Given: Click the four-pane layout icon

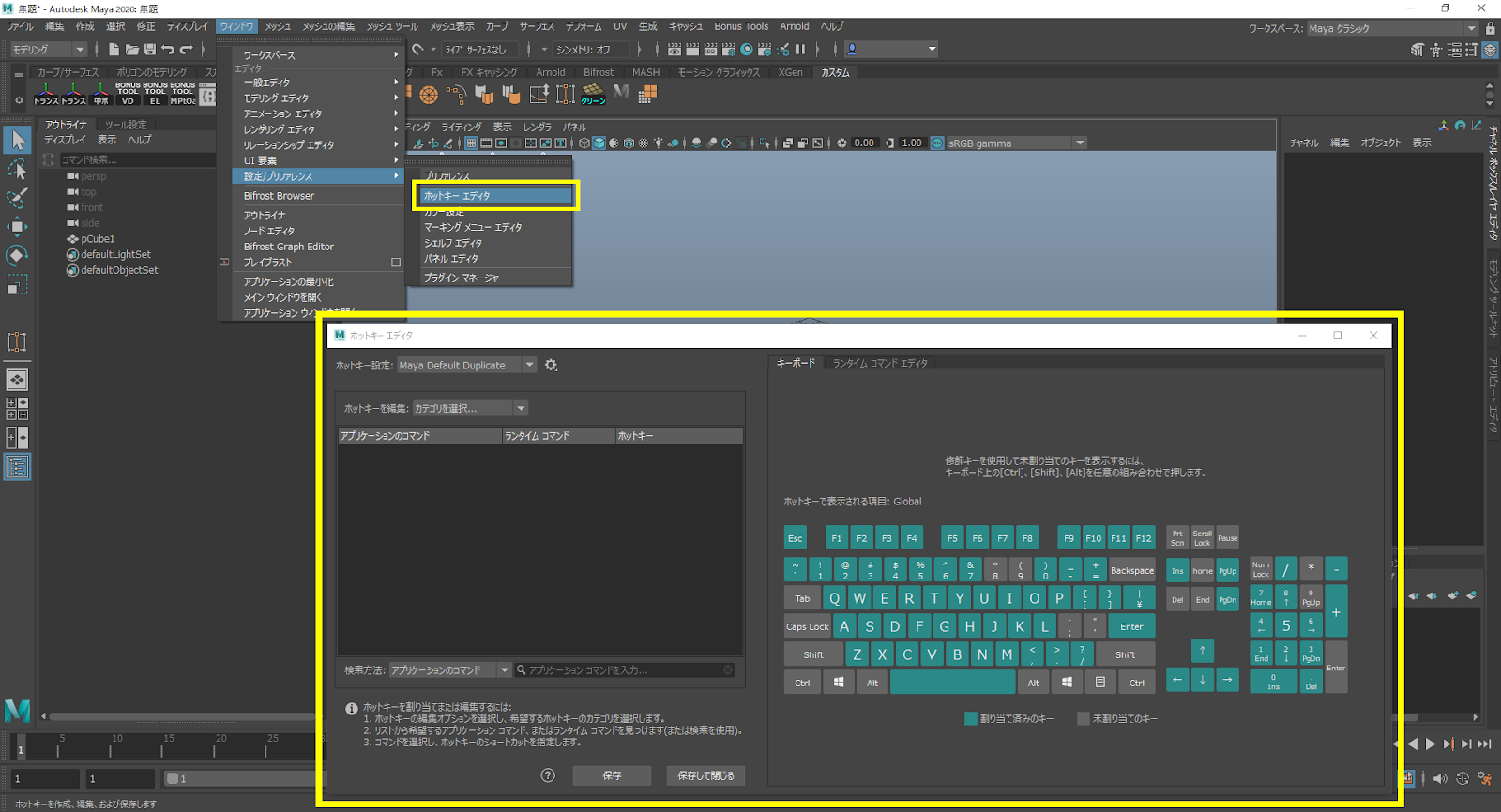Looking at the screenshot, I should coord(17,409).
